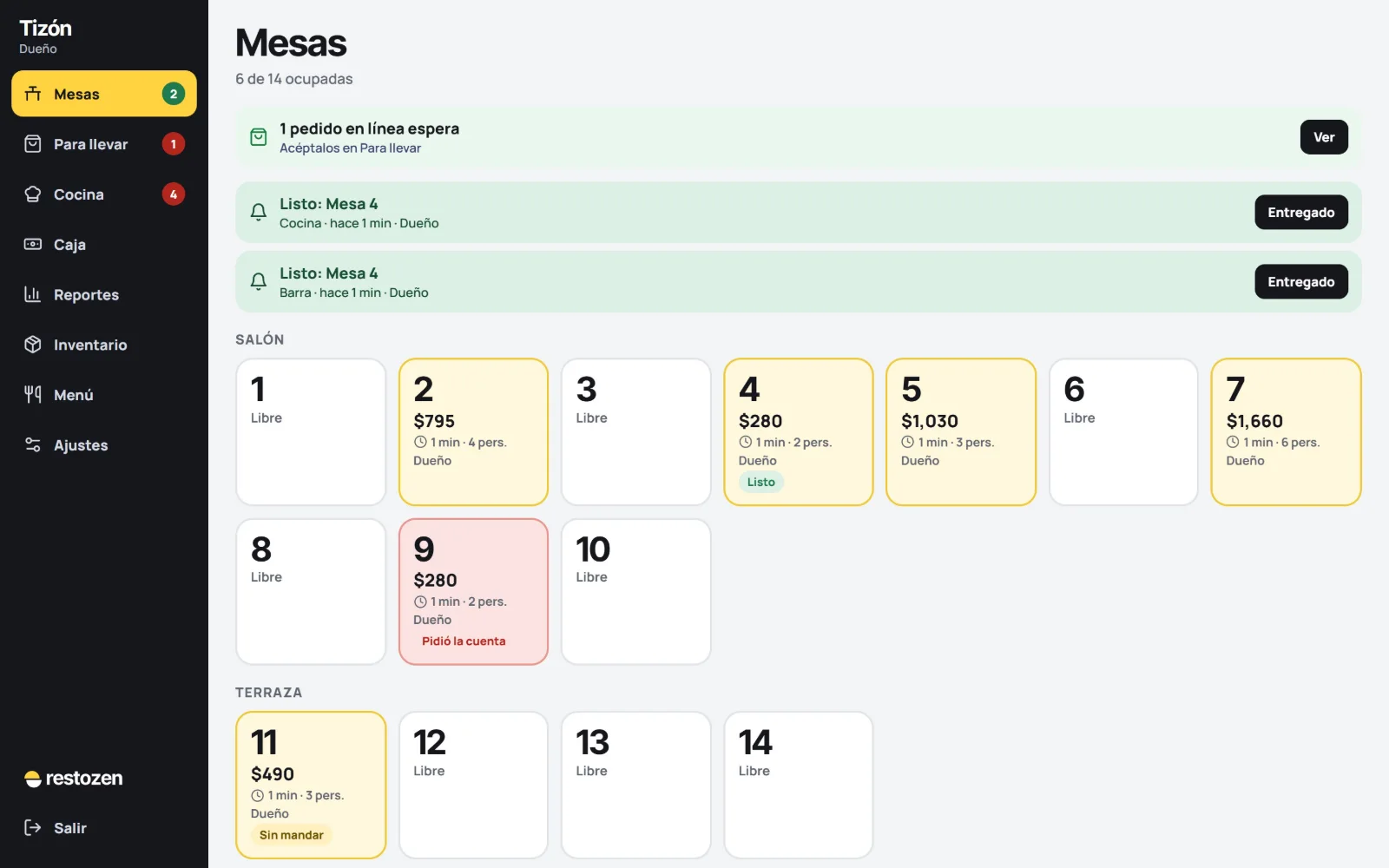Open the Inventario menu item
The height and width of the screenshot is (868, 1389).
pyautogui.click(x=104, y=345)
